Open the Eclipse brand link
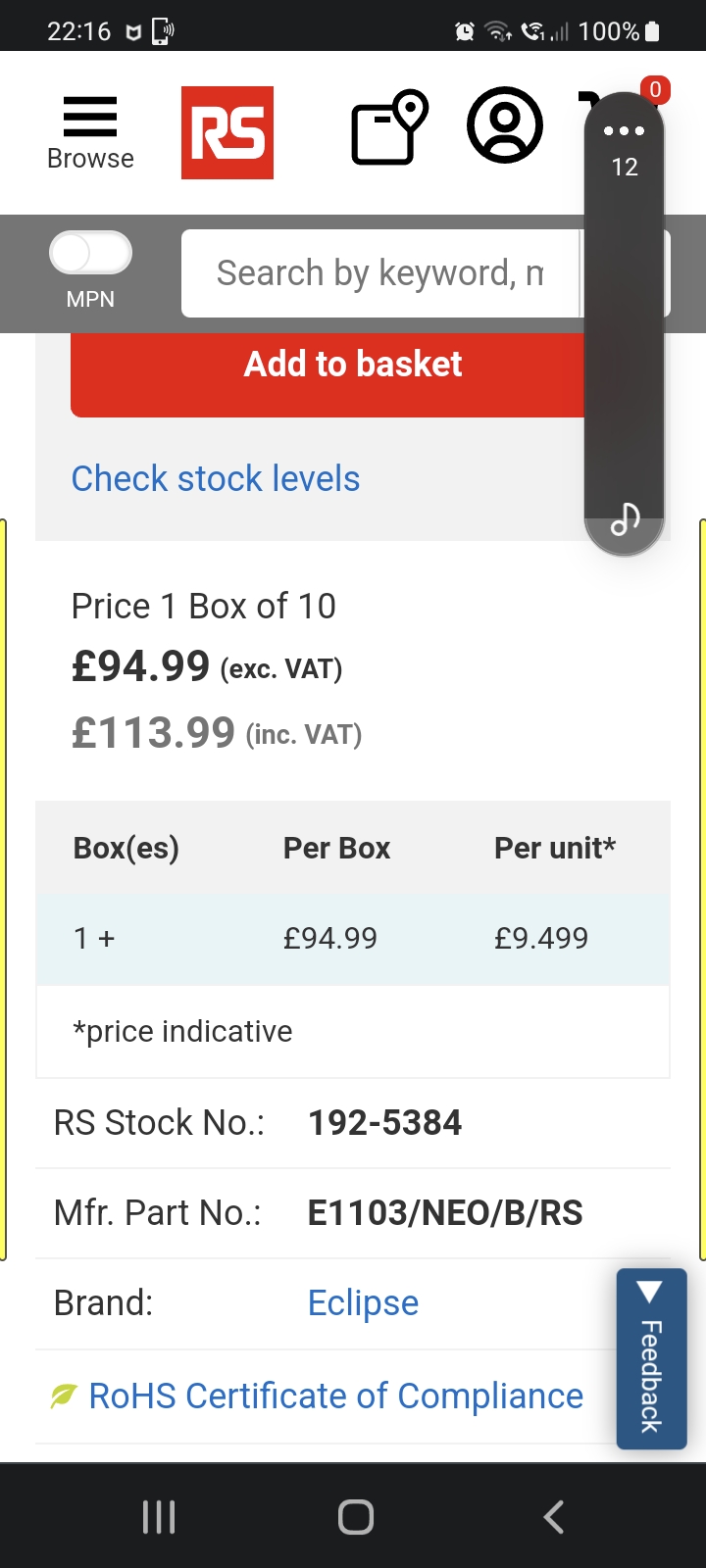706x1568 pixels. [x=363, y=1303]
